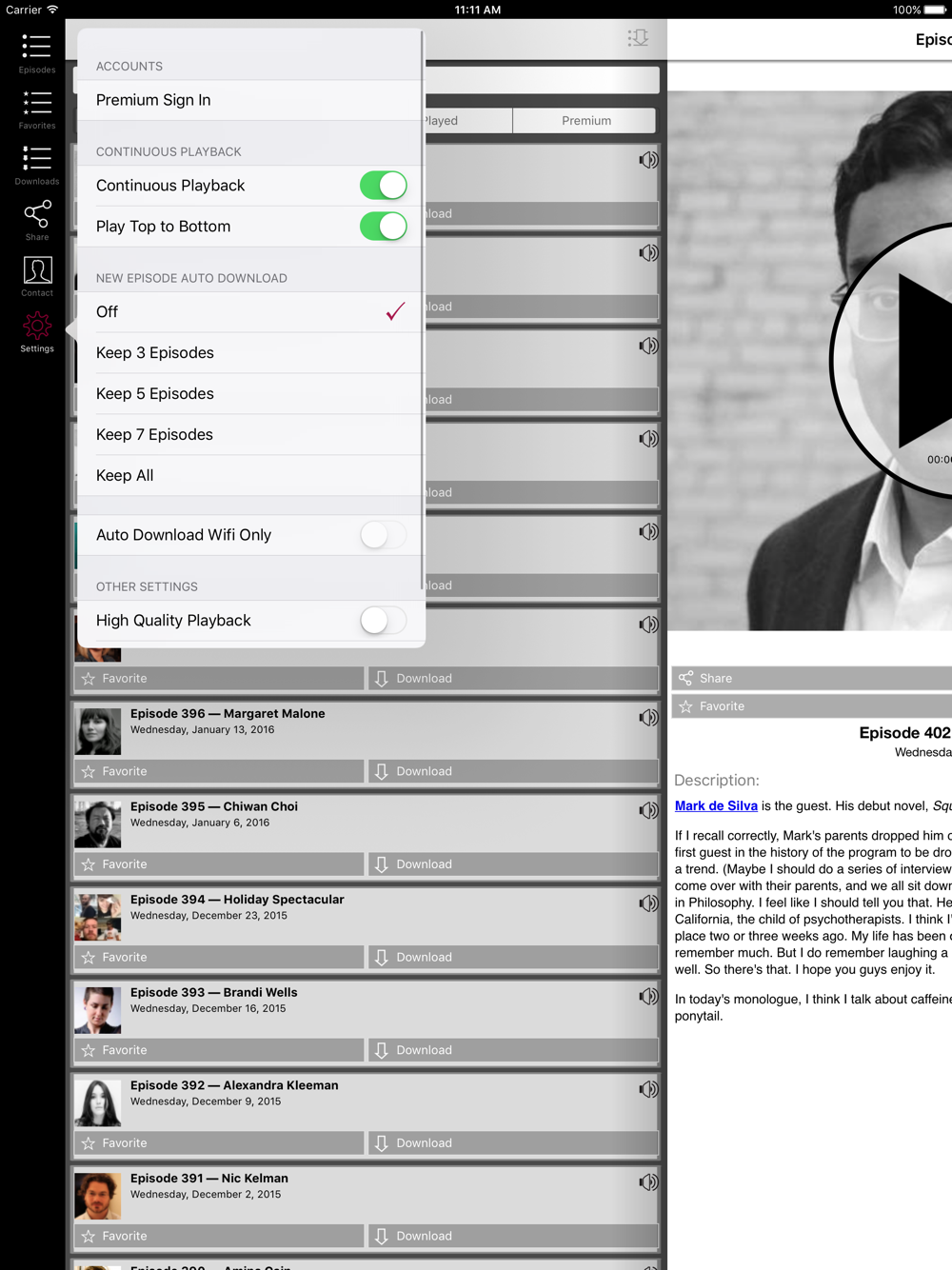
Task: Open Premium Sign In
Action: point(249,100)
